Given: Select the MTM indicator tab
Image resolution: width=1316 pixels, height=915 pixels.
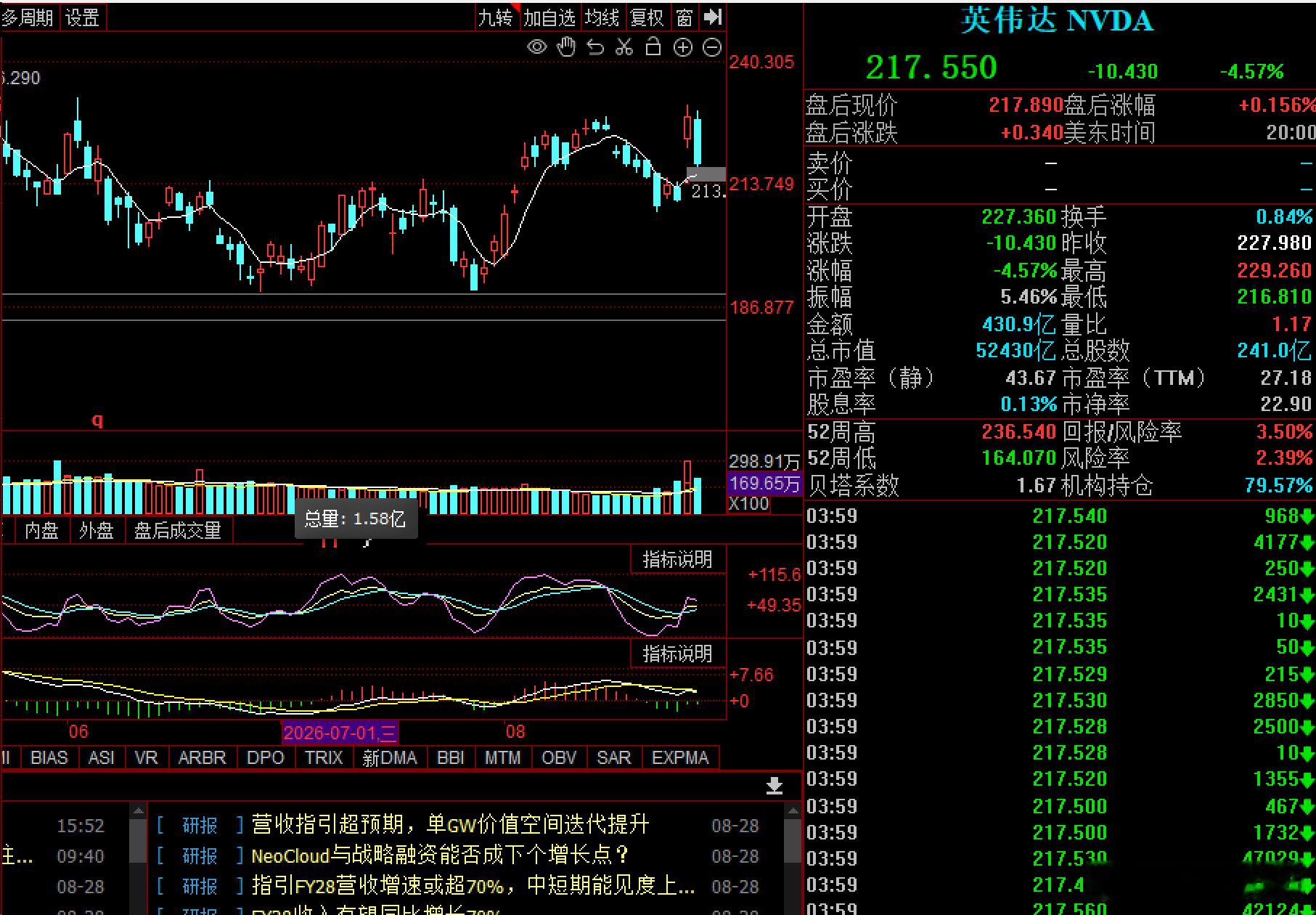Looking at the screenshot, I should [503, 757].
